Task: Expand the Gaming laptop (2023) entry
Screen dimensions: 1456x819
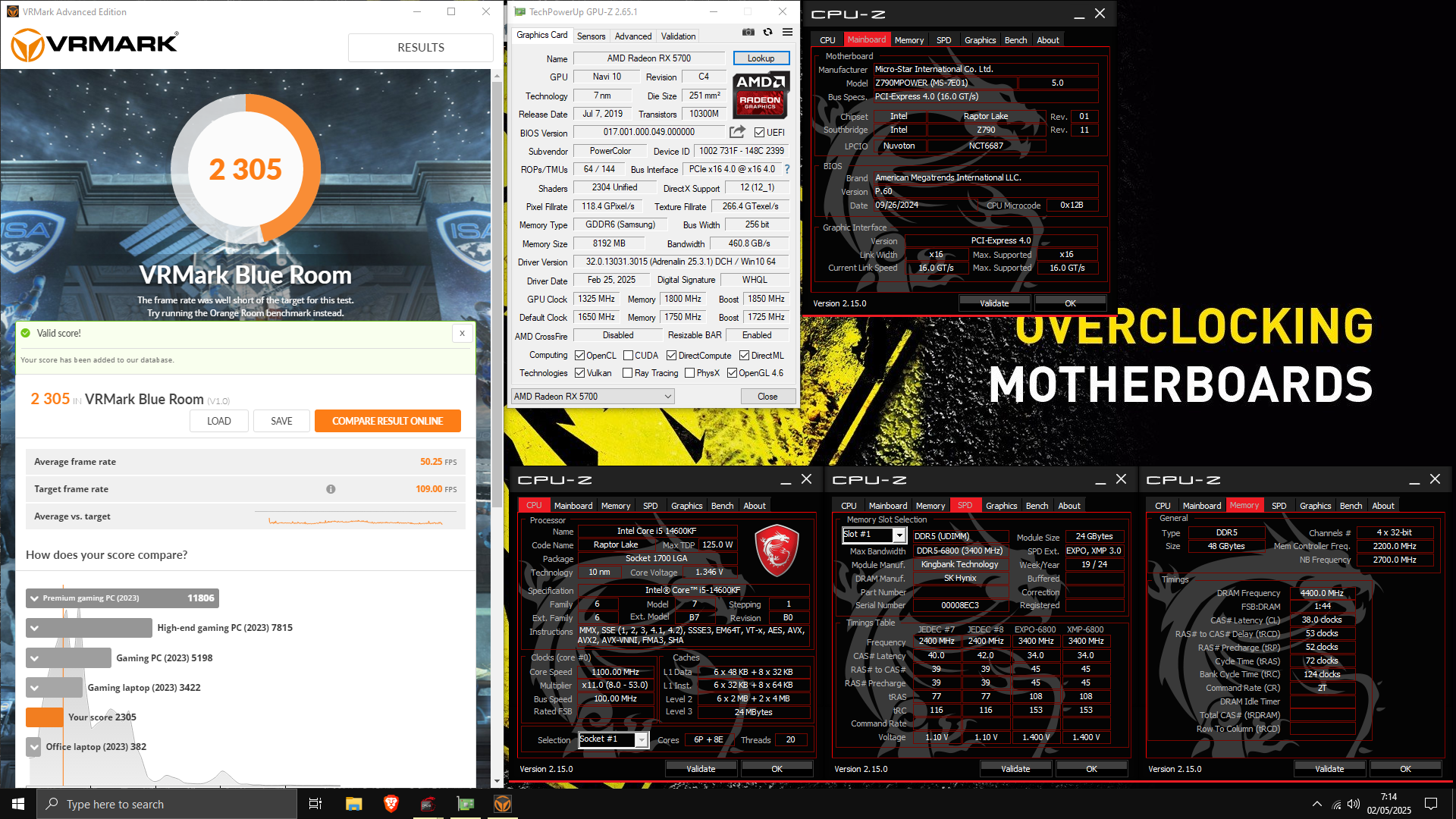Action: pos(34,688)
